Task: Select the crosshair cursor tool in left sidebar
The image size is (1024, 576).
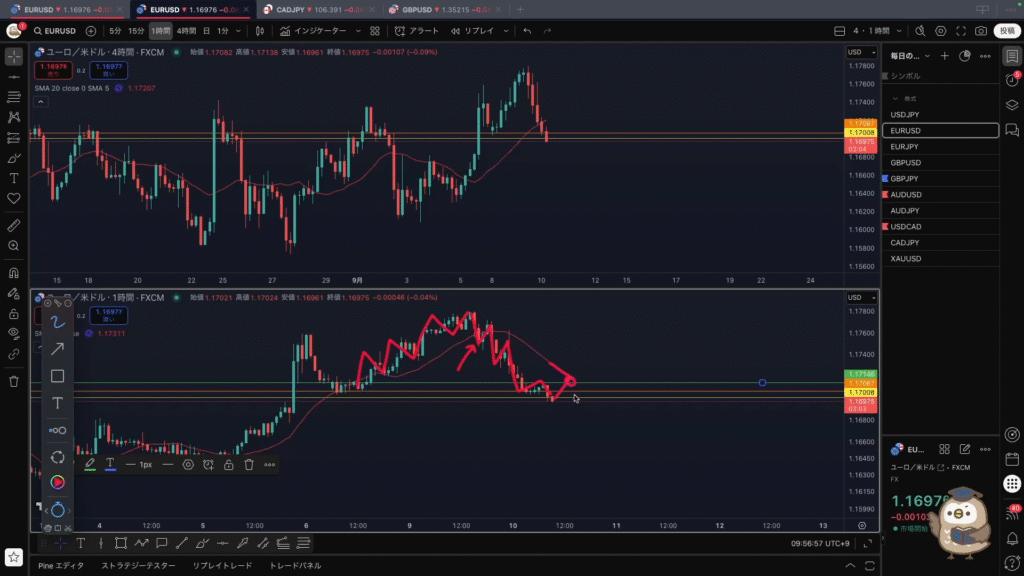Action: click(x=14, y=57)
